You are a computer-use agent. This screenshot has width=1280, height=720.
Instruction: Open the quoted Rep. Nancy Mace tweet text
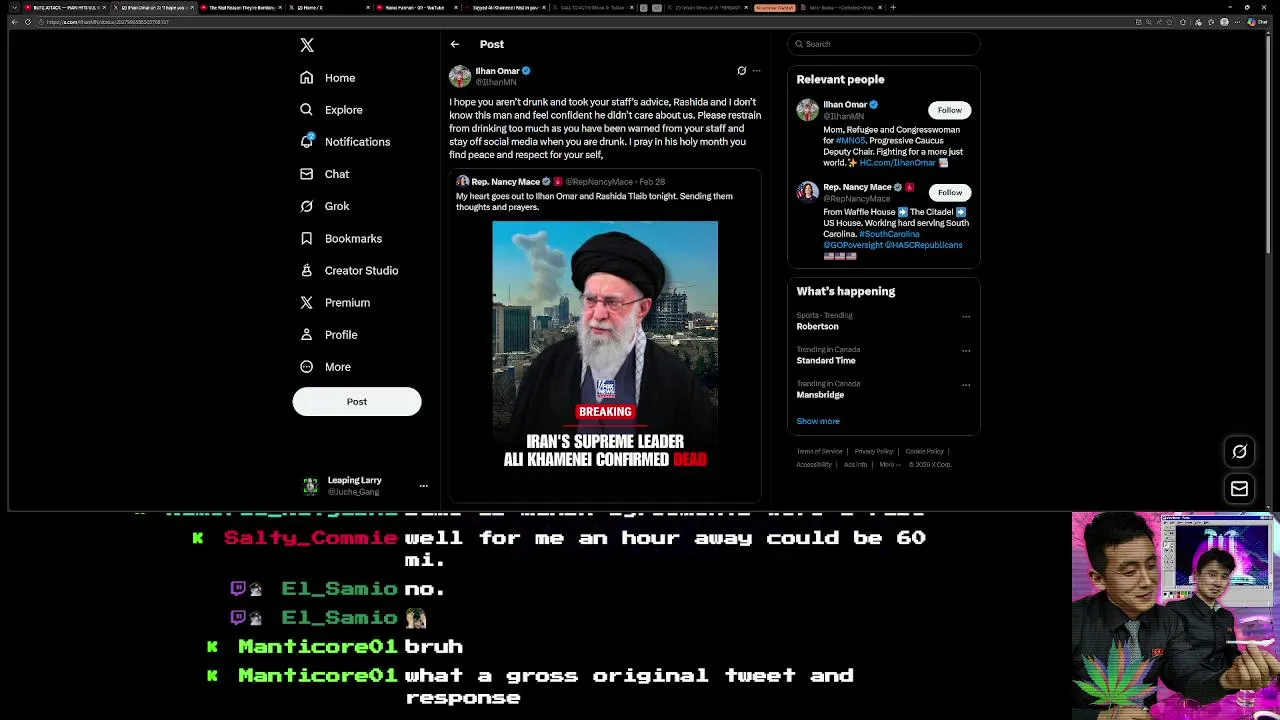coord(594,201)
